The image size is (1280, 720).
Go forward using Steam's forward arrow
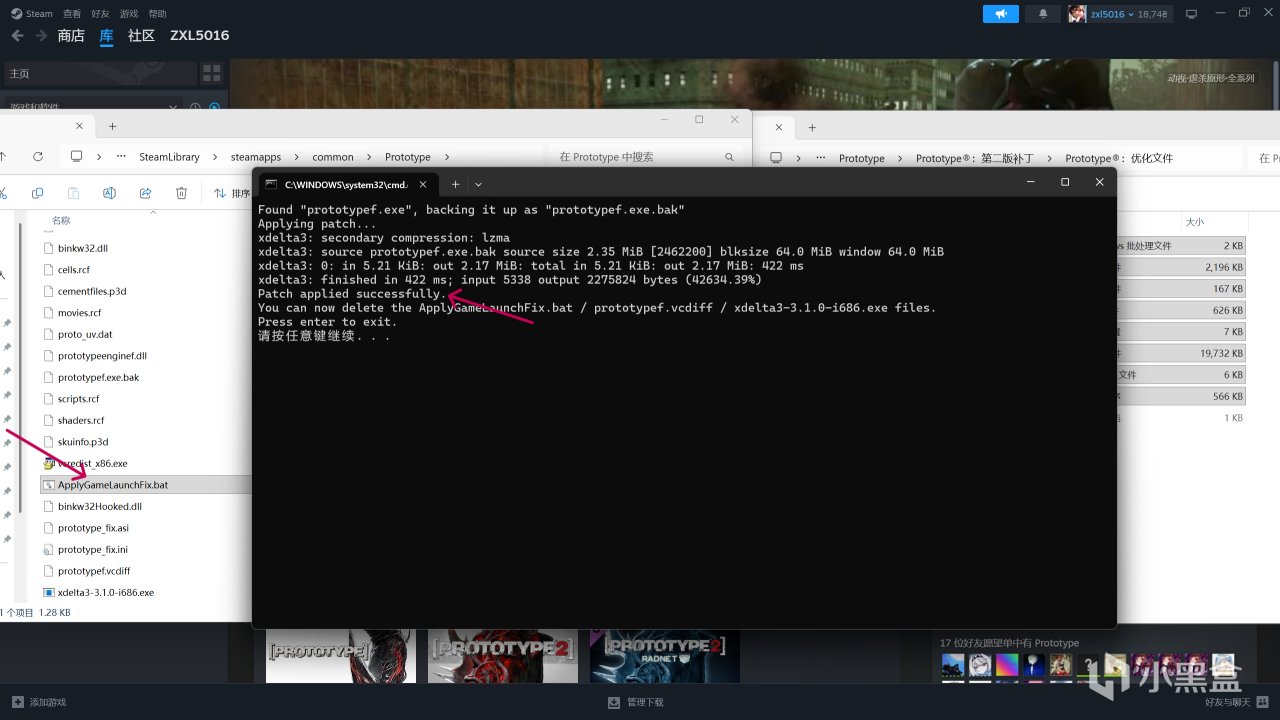tap(41, 35)
